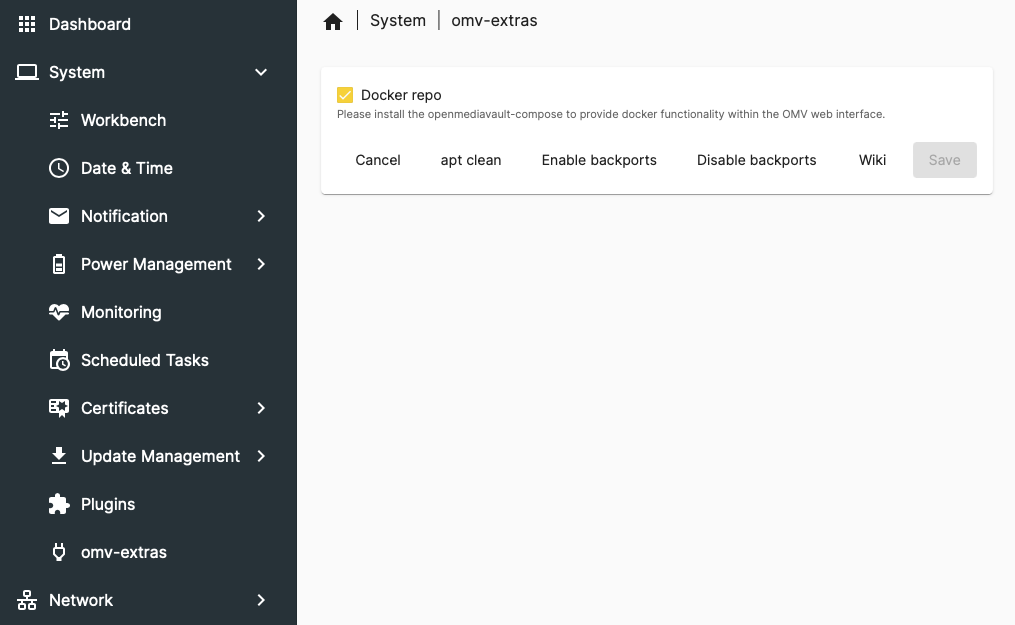Click the Notification menu label

[124, 216]
